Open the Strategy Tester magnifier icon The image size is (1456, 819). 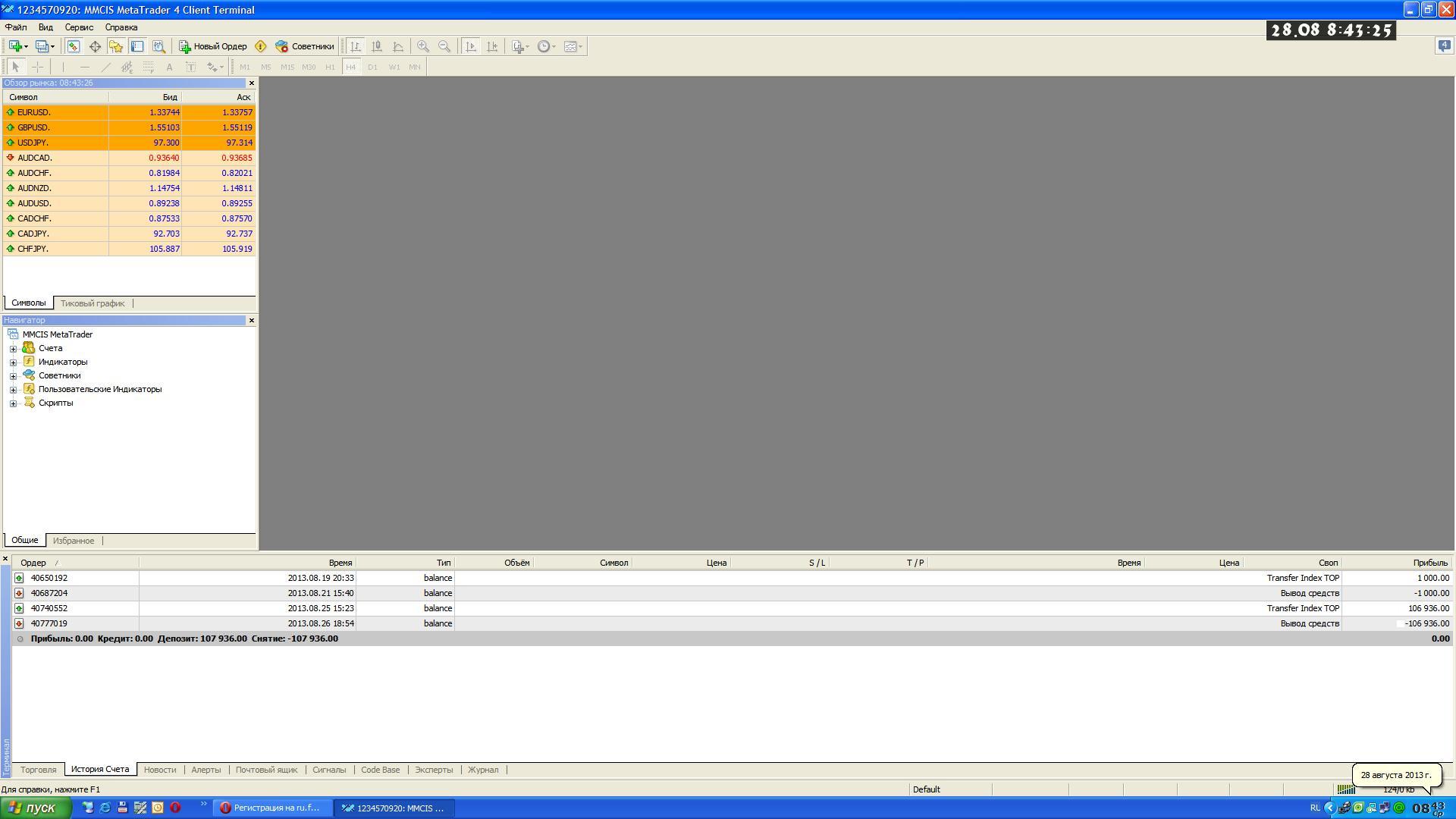[158, 46]
